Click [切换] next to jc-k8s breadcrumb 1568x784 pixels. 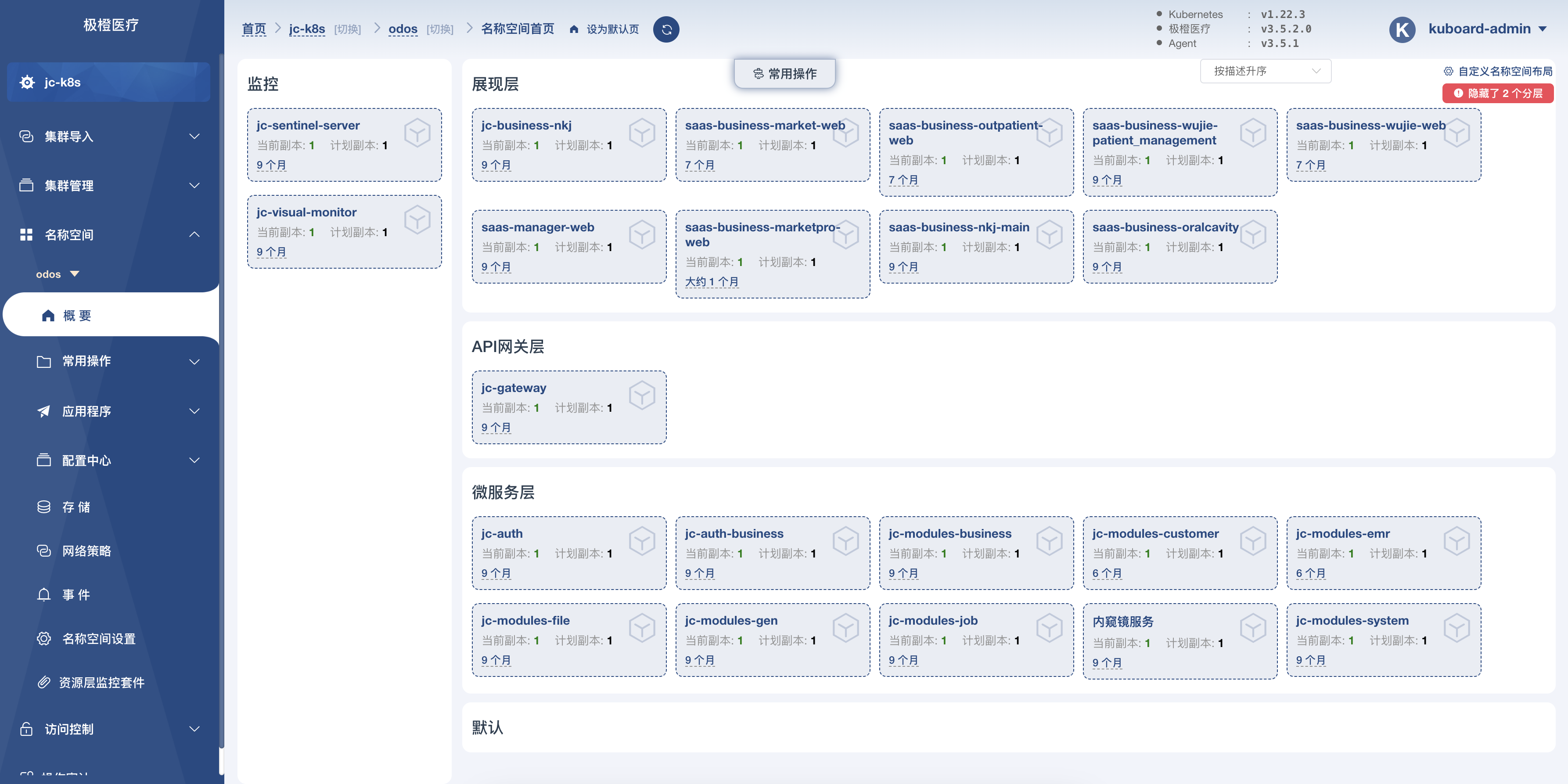pos(348,29)
